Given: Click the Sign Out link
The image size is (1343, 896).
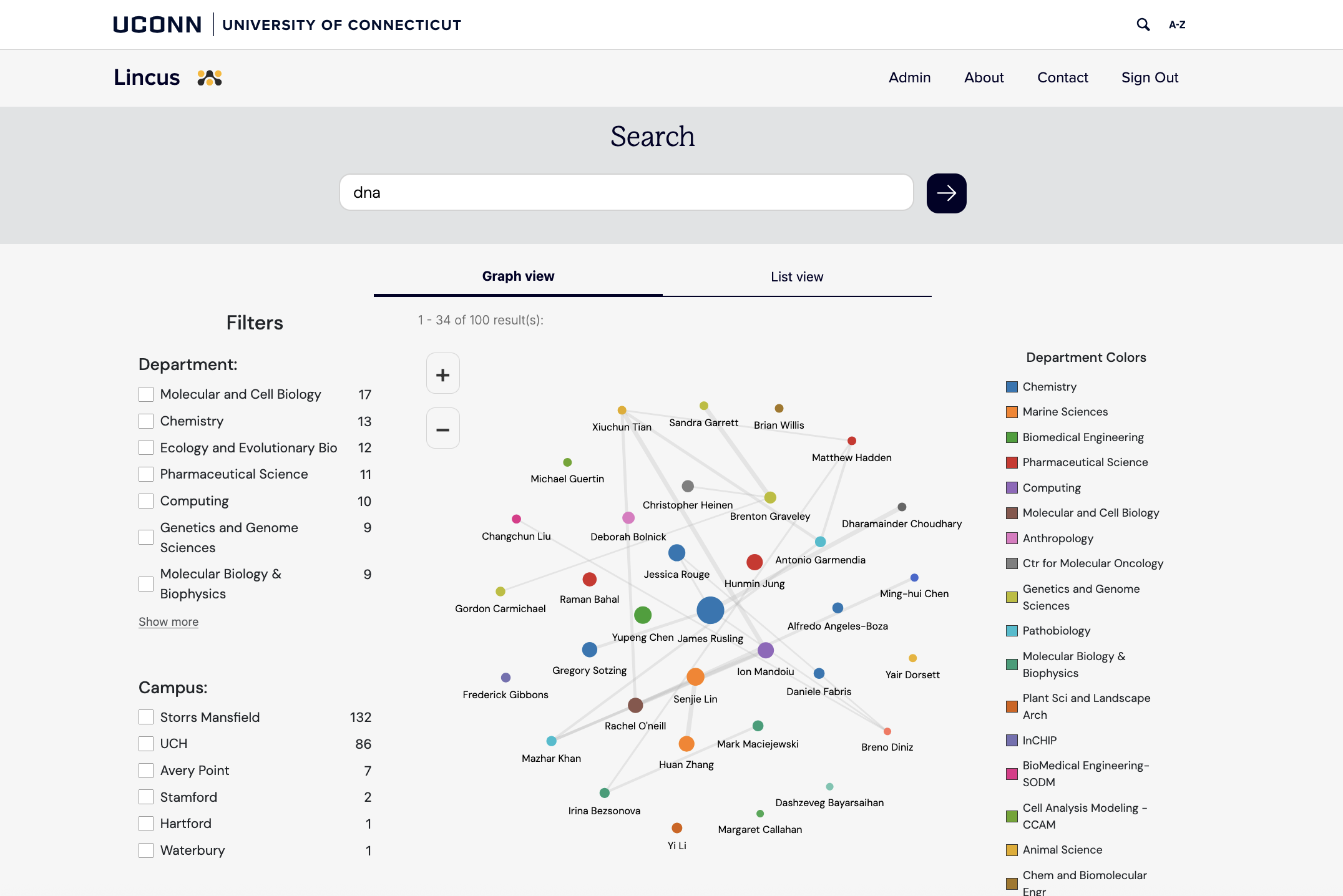Looking at the screenshot, I should point(1150,77).
